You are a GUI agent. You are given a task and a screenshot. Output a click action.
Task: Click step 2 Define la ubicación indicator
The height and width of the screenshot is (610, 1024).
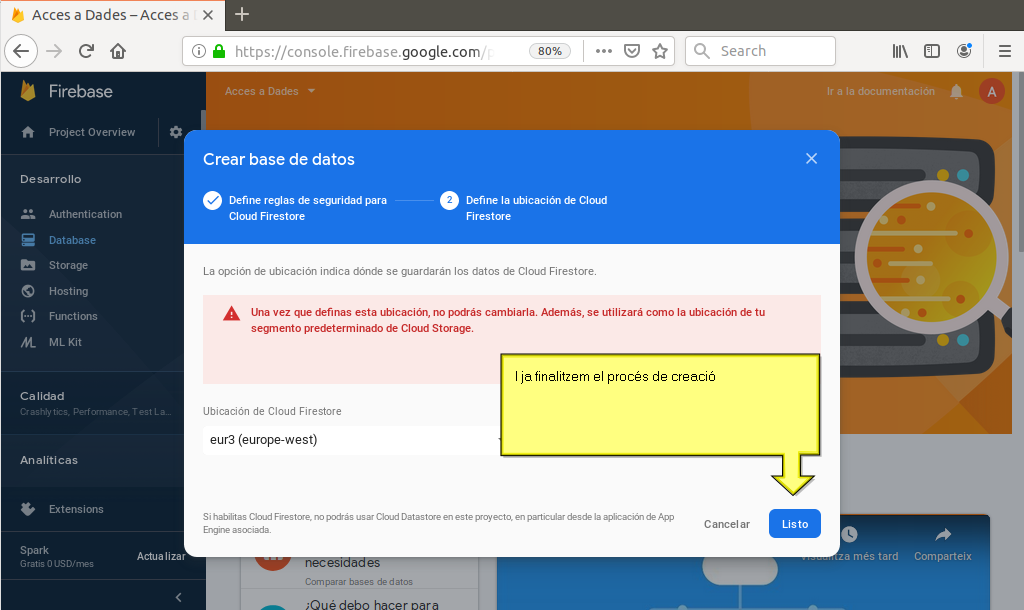[449, 201]
